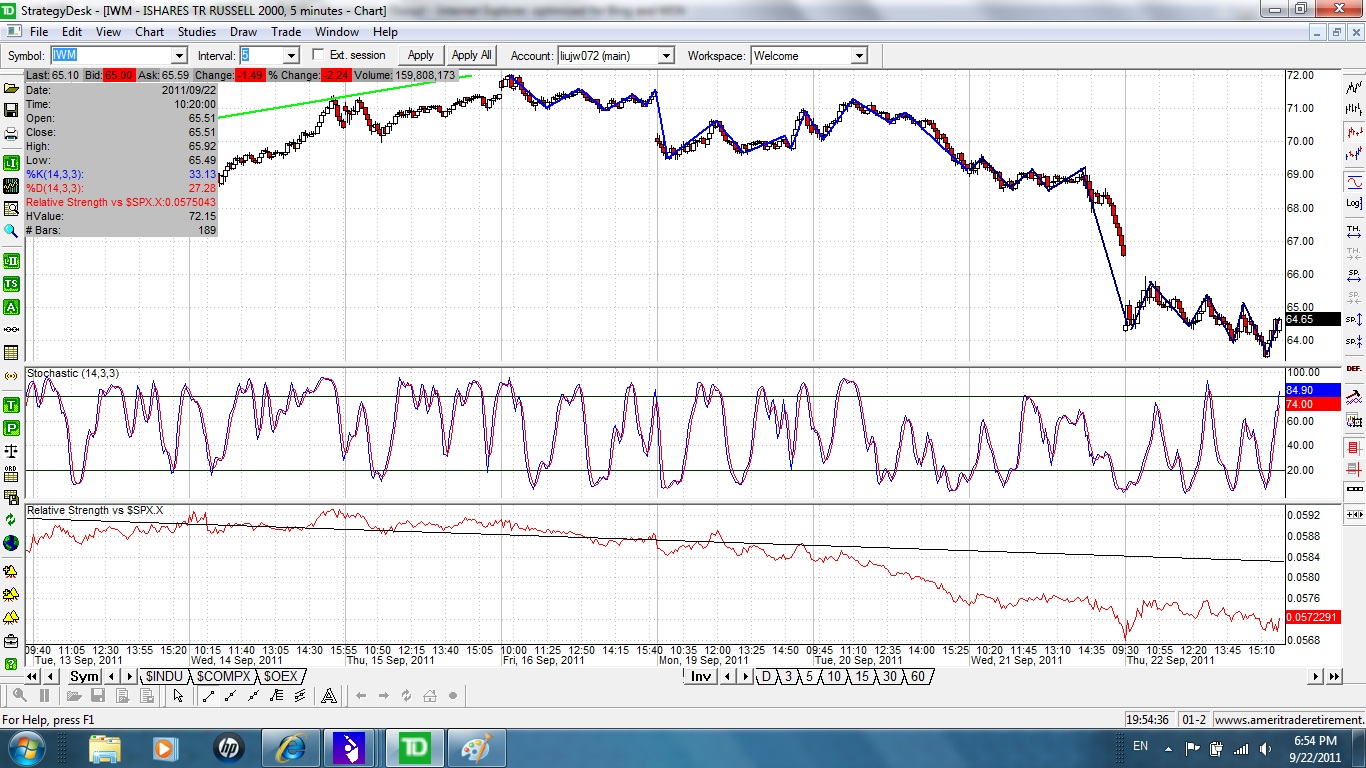The height and width of the screenshot is (768, 1366).
Task: Select the 15 minute interval tab
Action: [x=862, y=677]
